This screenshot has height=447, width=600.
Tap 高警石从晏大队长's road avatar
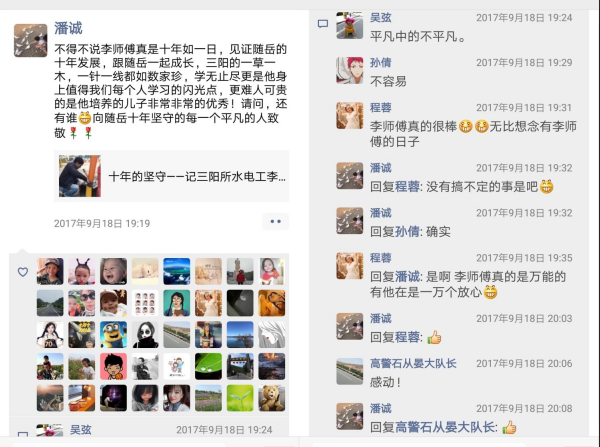tap(349, 371)
